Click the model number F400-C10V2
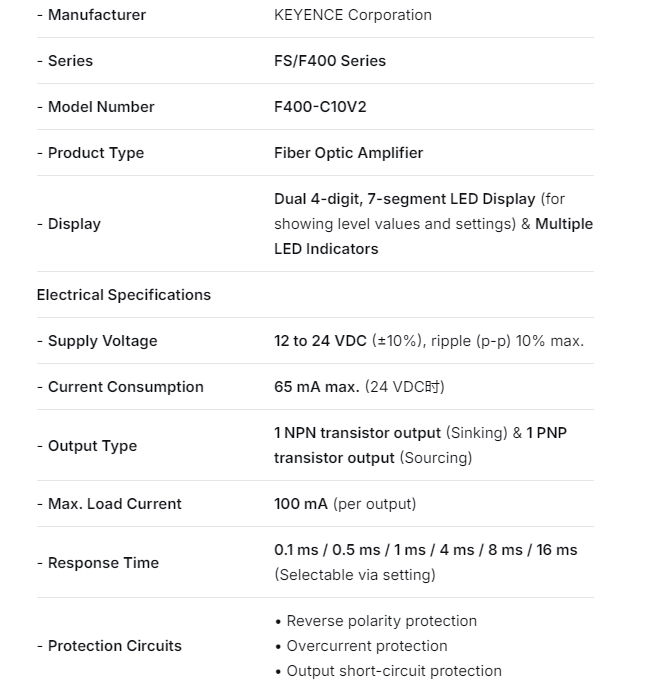661x685 pixels. (x=320, y=107)
